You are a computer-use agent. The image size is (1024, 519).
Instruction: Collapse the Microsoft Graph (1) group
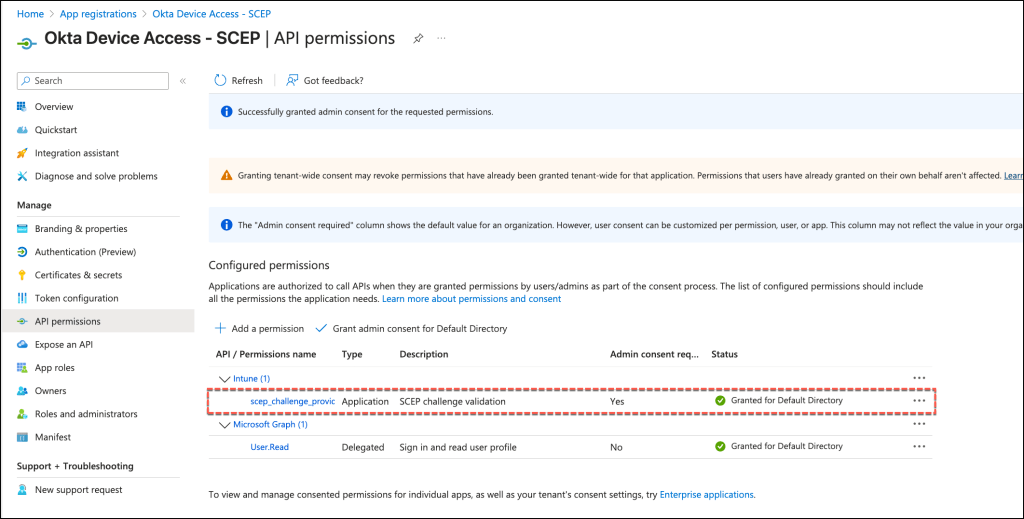pos(224,424)
